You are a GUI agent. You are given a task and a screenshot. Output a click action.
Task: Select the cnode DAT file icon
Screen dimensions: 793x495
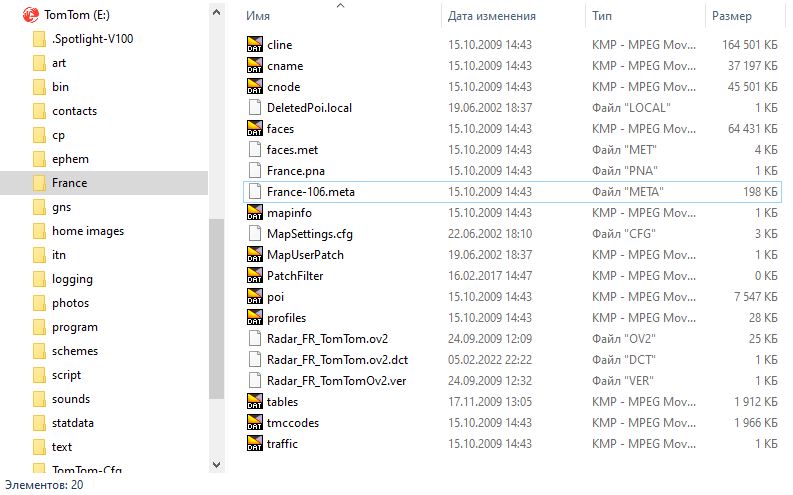(255, 86)
